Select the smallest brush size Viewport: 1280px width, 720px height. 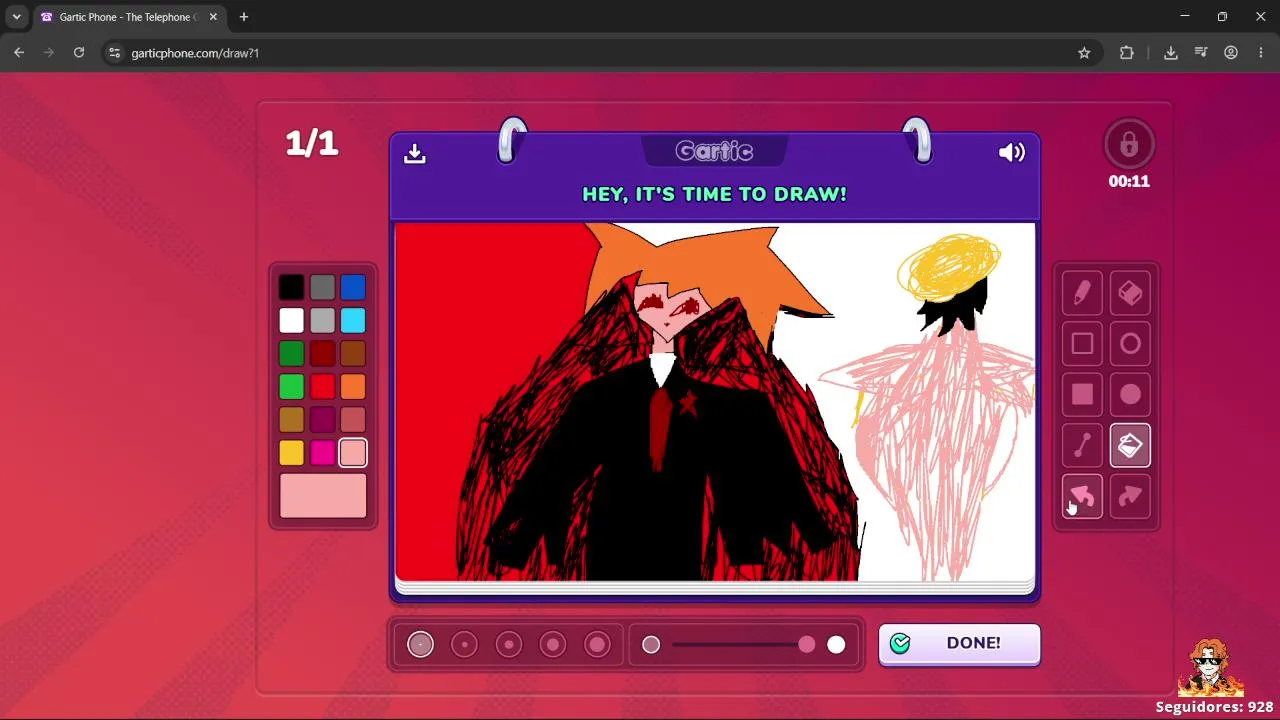pyautogui.click(x=421, y=645)
